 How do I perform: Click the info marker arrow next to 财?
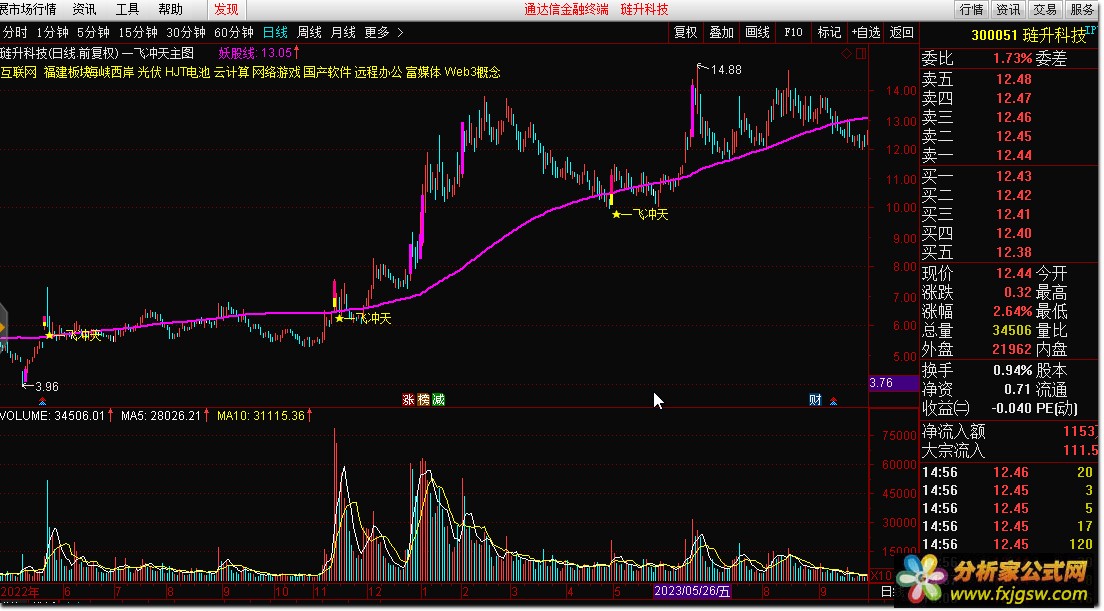click(x=834, y=401)
